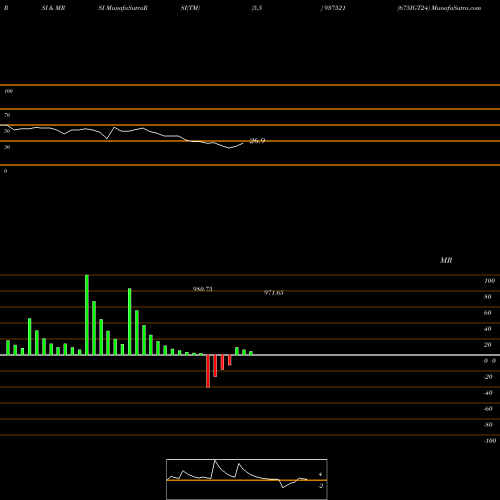
Task: Click the -100 label on the MR axis
Action: pos(490,441)
